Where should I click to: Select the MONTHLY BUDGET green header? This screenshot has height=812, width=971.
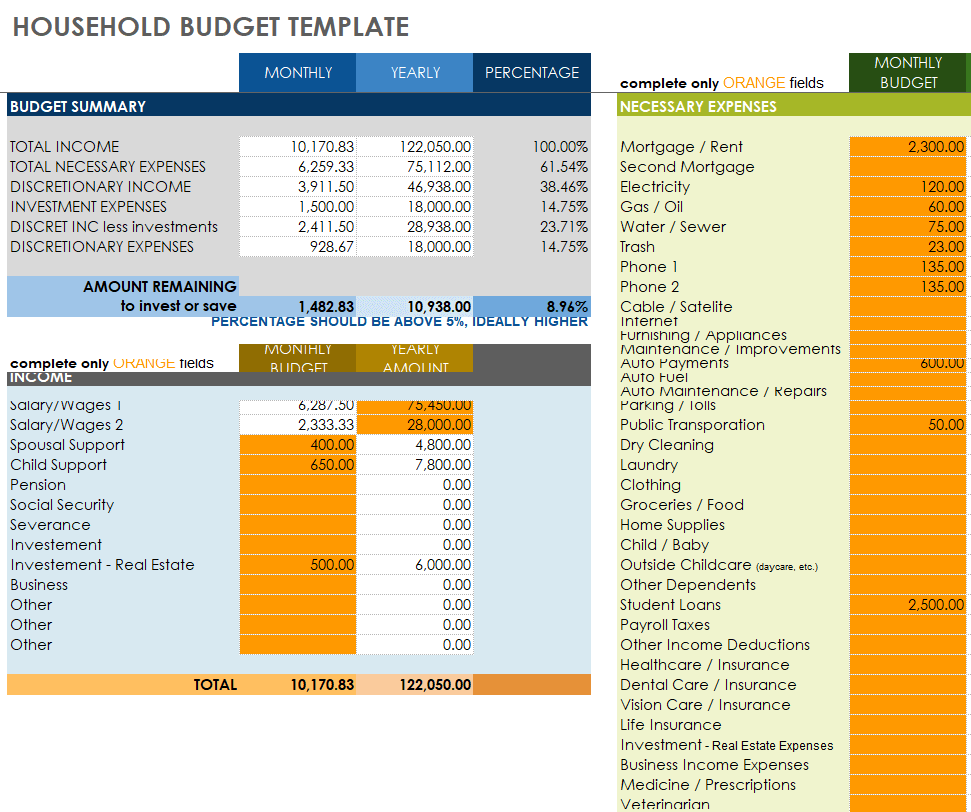pyautogui.click(x=908, y=72)
